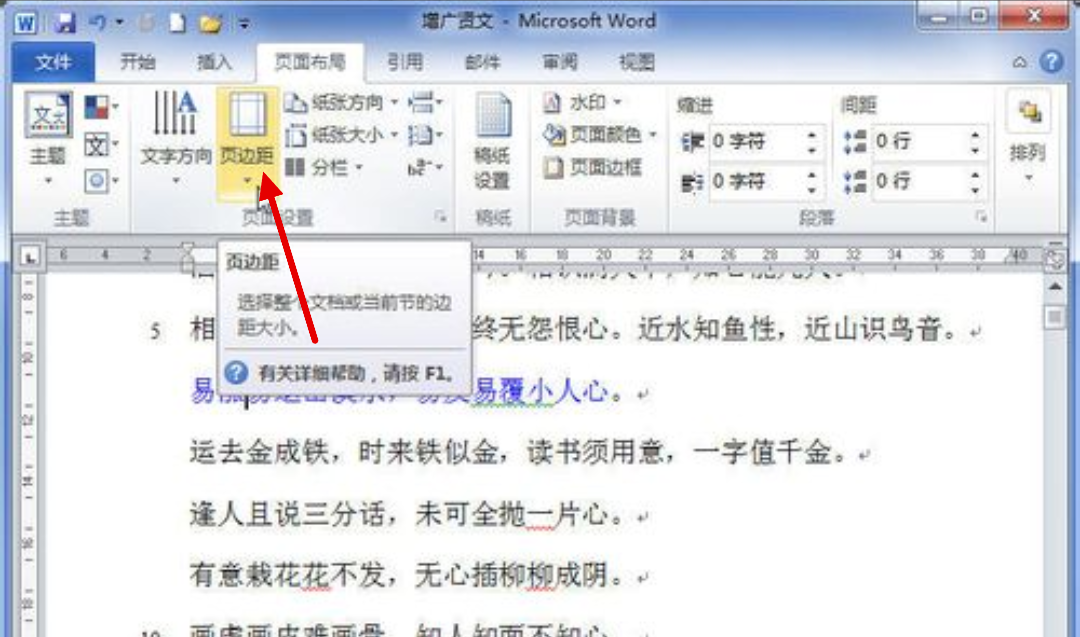Image resolution: width=1080 pixels, height=637 pixels.
Task: Open 分栏 (Columns) dropdown
Action: pos(324,167)
